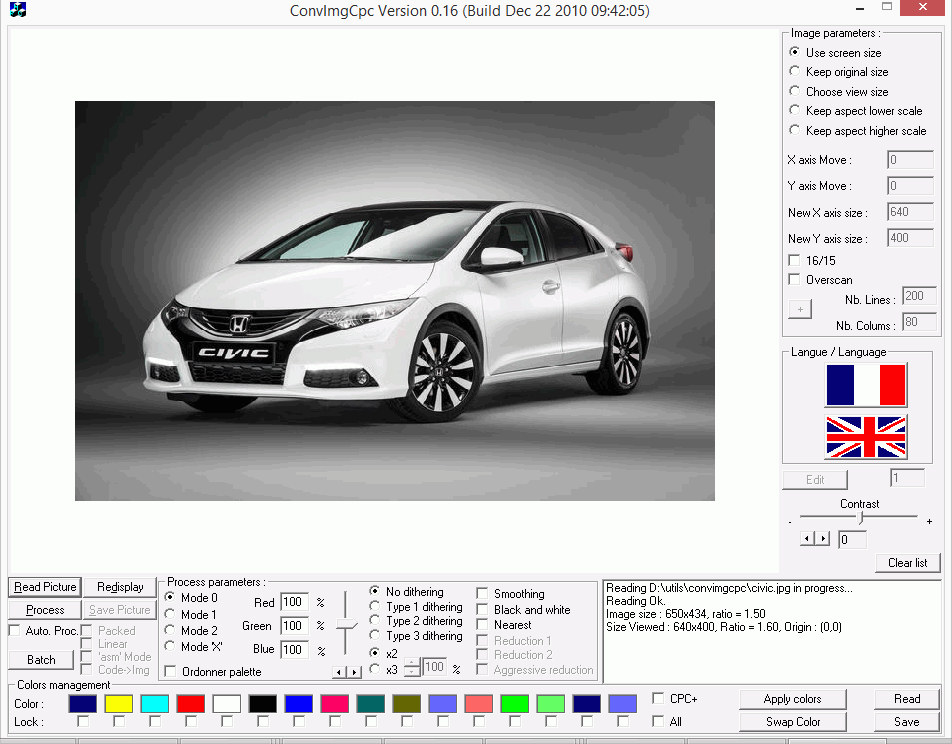Click the left arrow beside Ordonner palette

tap(339, 672)
